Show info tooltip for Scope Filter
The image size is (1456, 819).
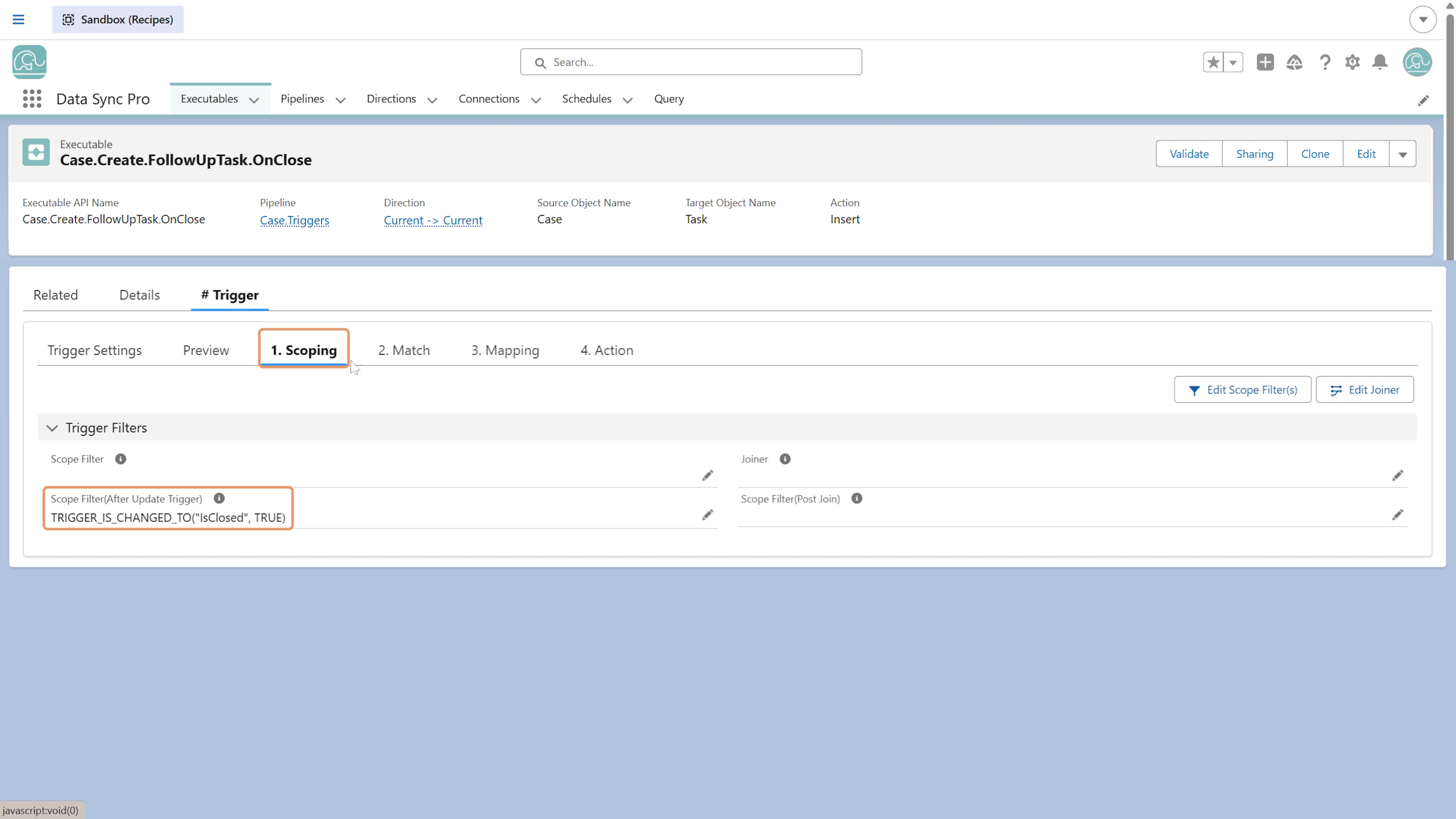pyautogui.click(x=121, y=459)
